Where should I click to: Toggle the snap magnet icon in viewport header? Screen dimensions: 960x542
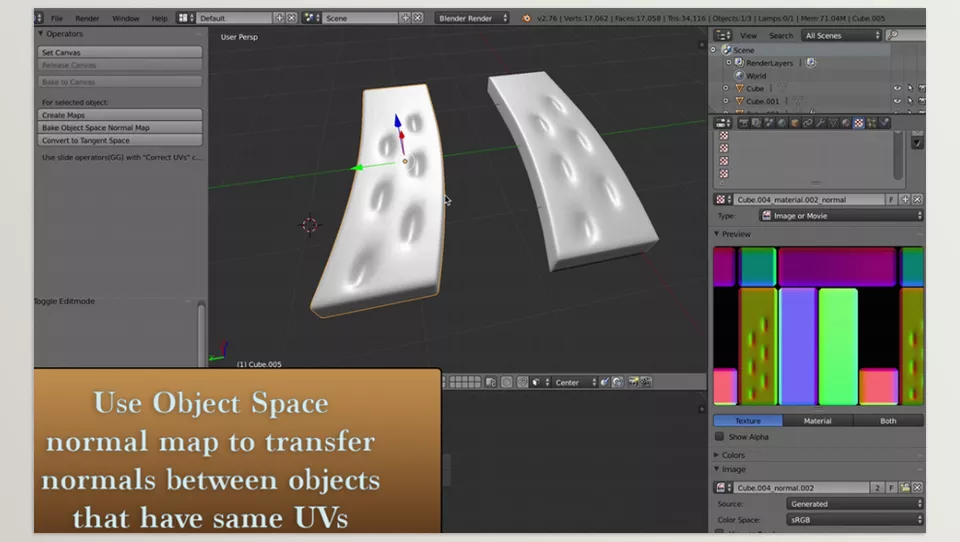click(522, 382)
